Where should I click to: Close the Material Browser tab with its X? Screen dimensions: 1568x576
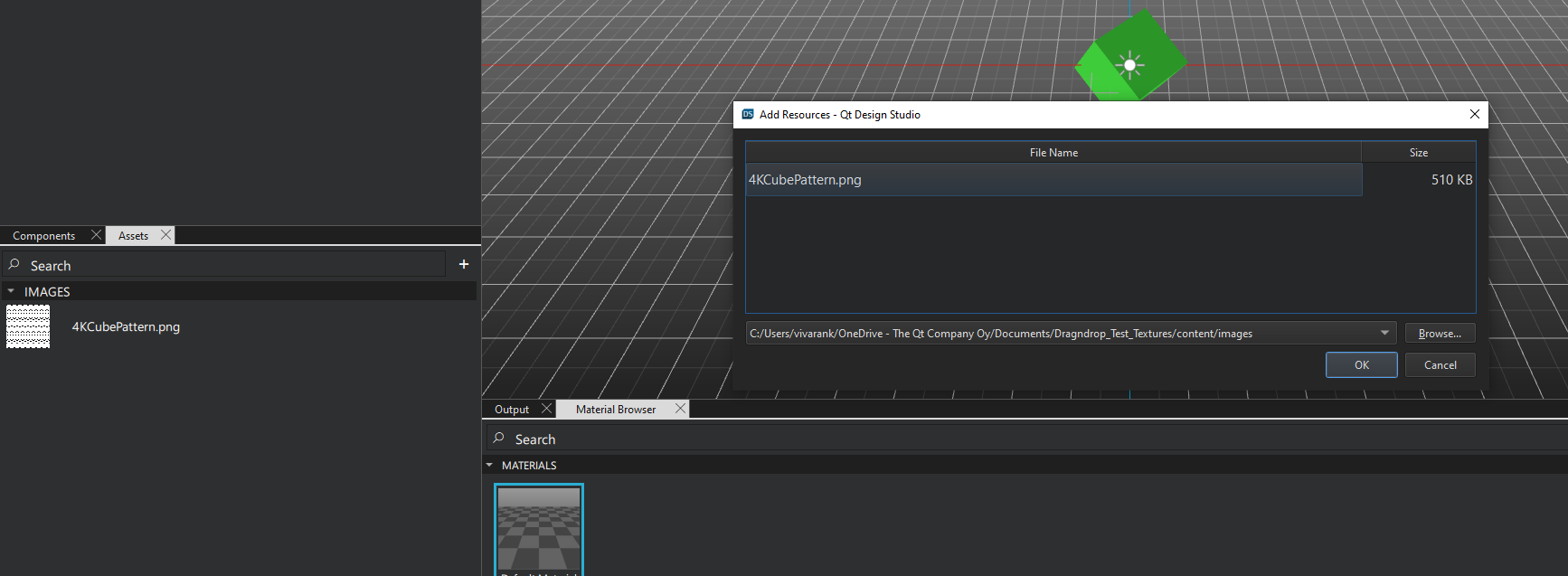pos(680,409)
